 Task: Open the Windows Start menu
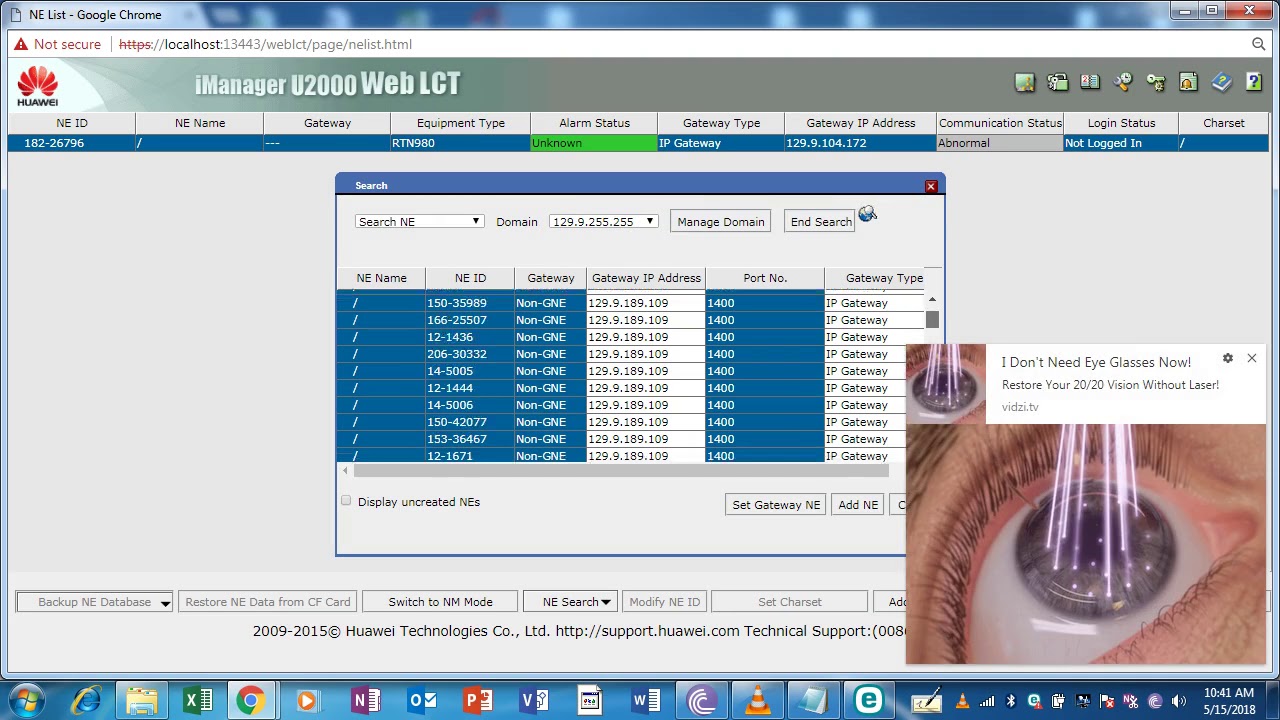coord(27,700)
